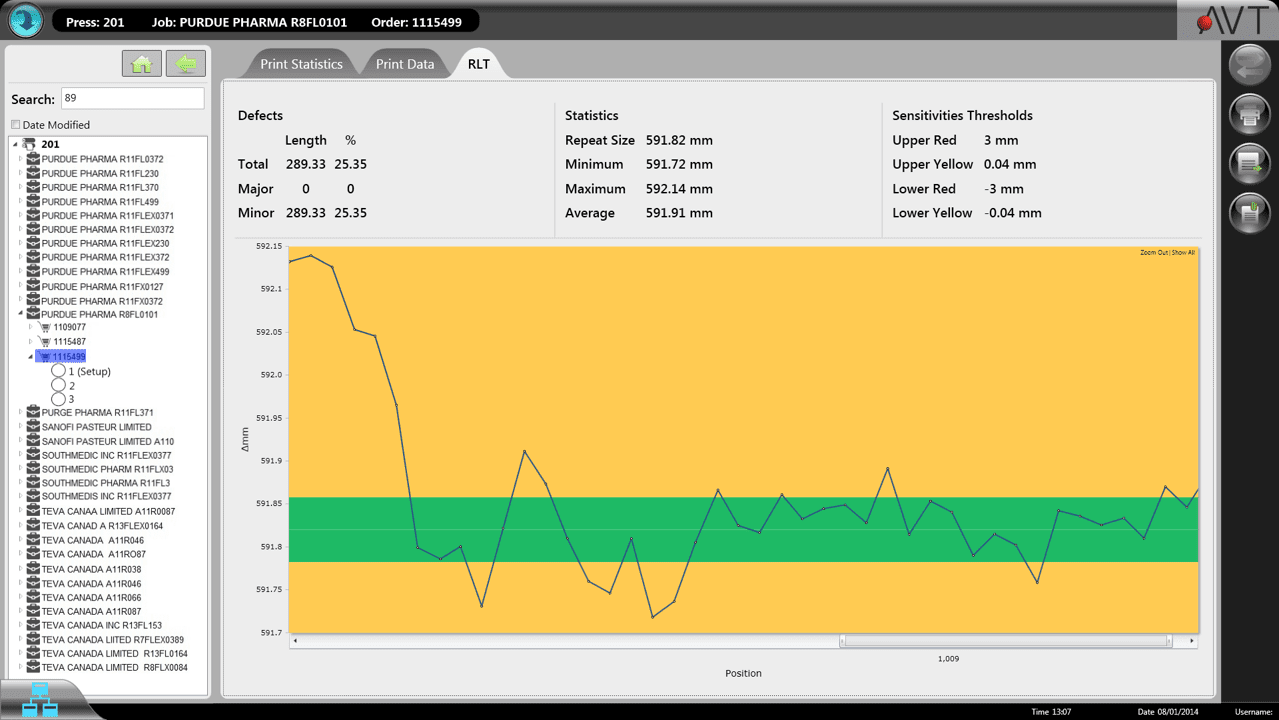Image resolution: width=1279 pixels, height=720 pixels.
Task: Click the chart horizontal scrollbar thumb
Action: tap(1005, 641)
